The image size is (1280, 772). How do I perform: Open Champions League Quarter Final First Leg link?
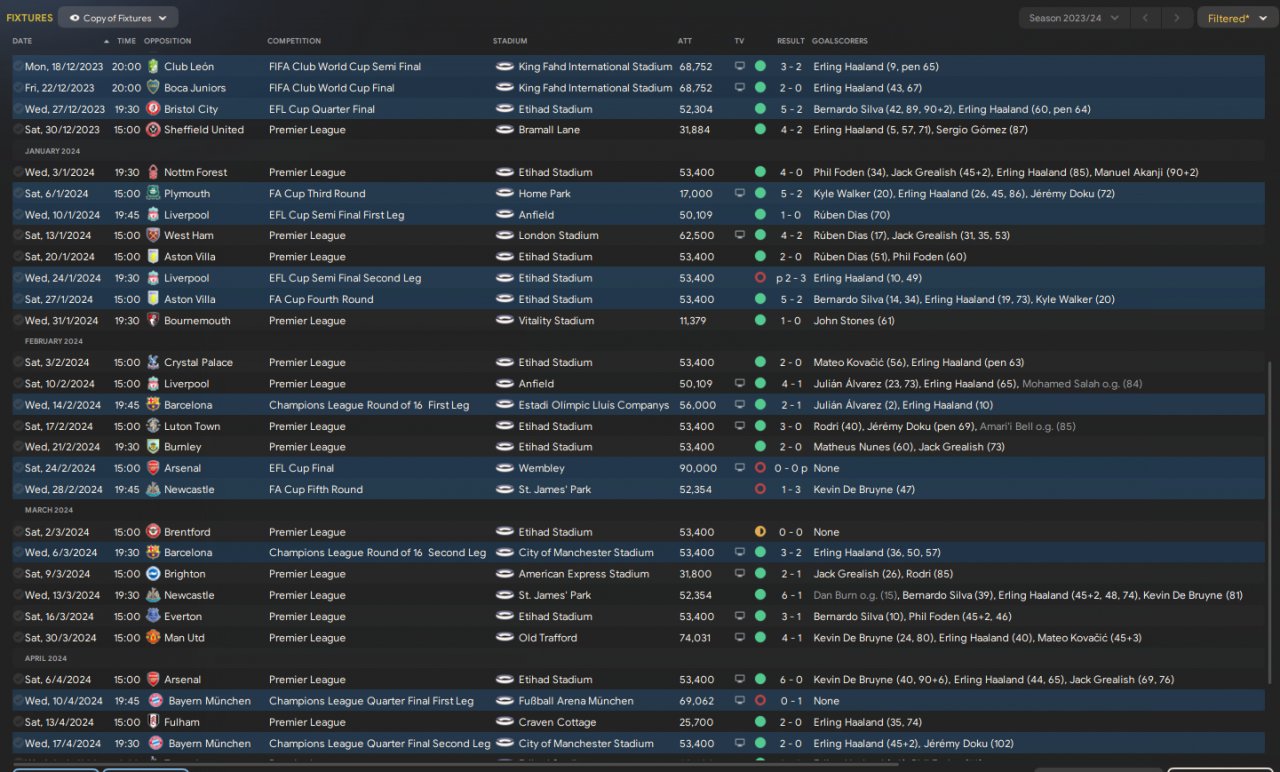tap(371, 701)
